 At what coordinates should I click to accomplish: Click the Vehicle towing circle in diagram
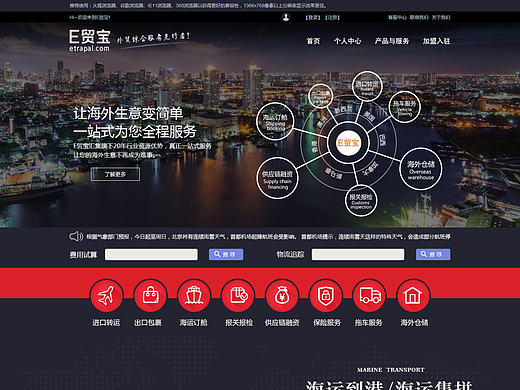pos(404,107)
